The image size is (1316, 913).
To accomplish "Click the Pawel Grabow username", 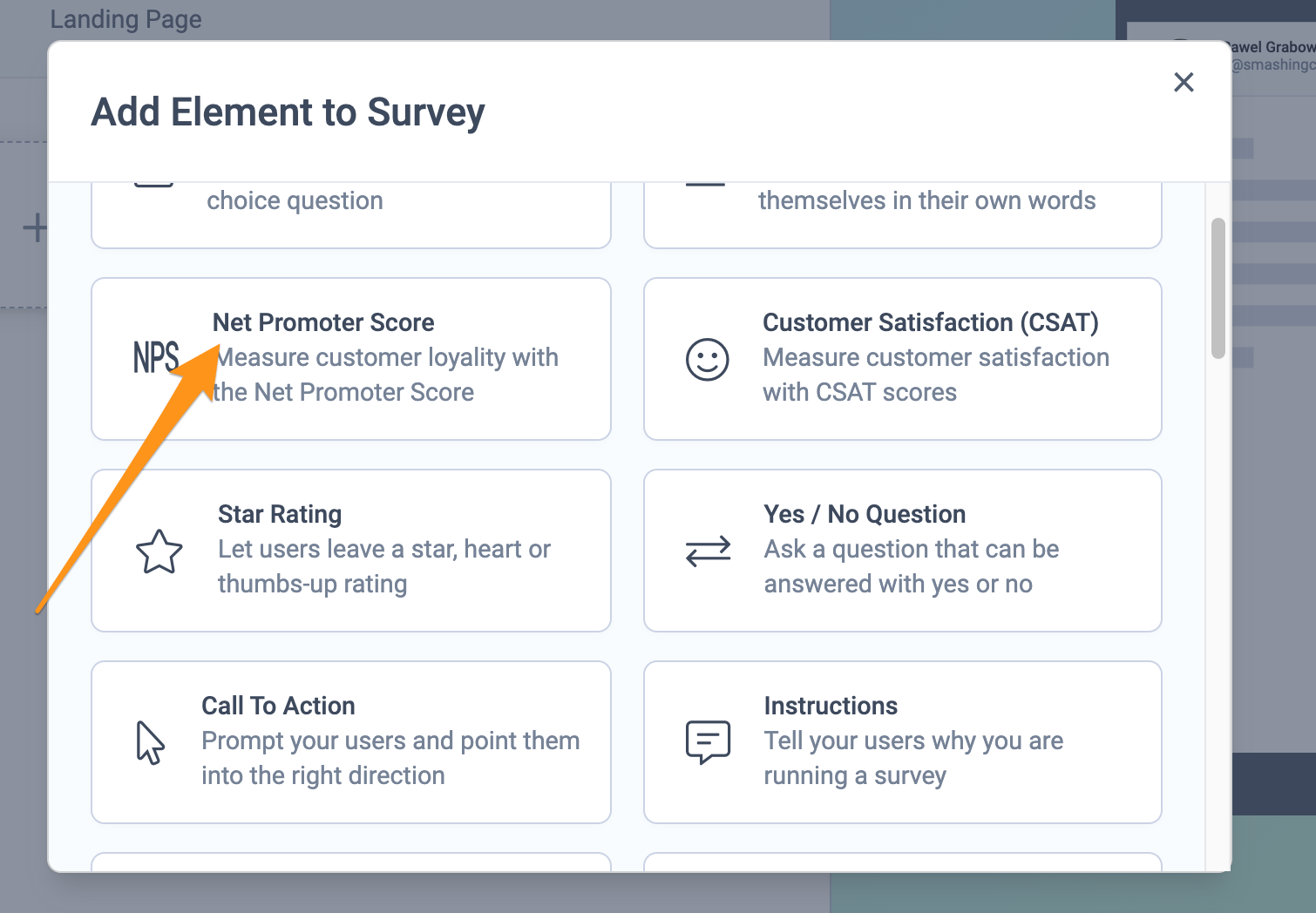I will tap(1270, 47).
